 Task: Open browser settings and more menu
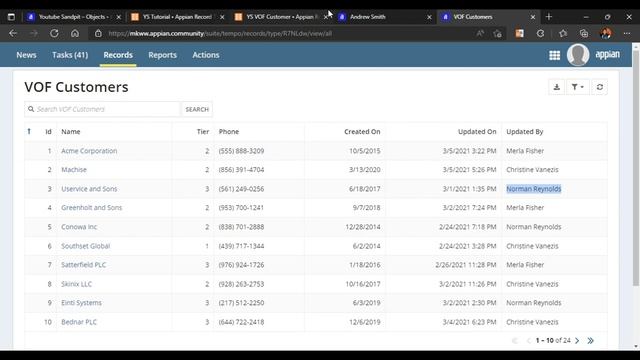coord(627,33)
